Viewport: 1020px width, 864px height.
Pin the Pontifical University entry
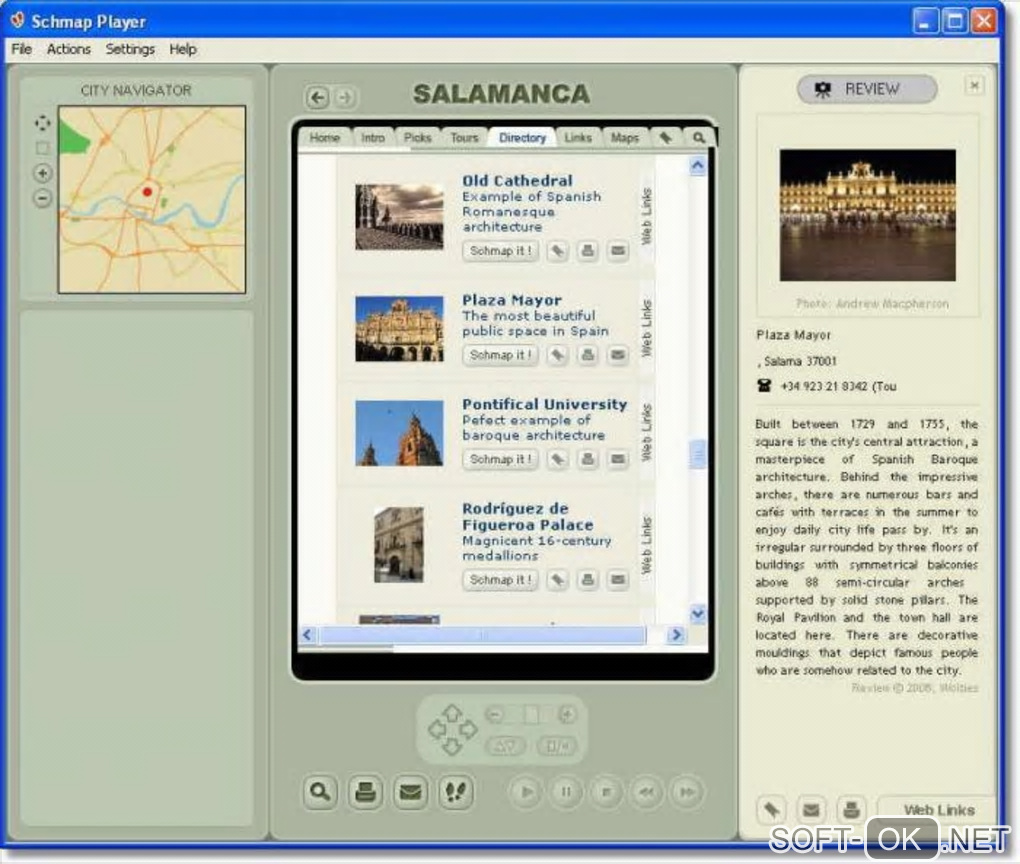pyautogui.click(x=557, y=459)
